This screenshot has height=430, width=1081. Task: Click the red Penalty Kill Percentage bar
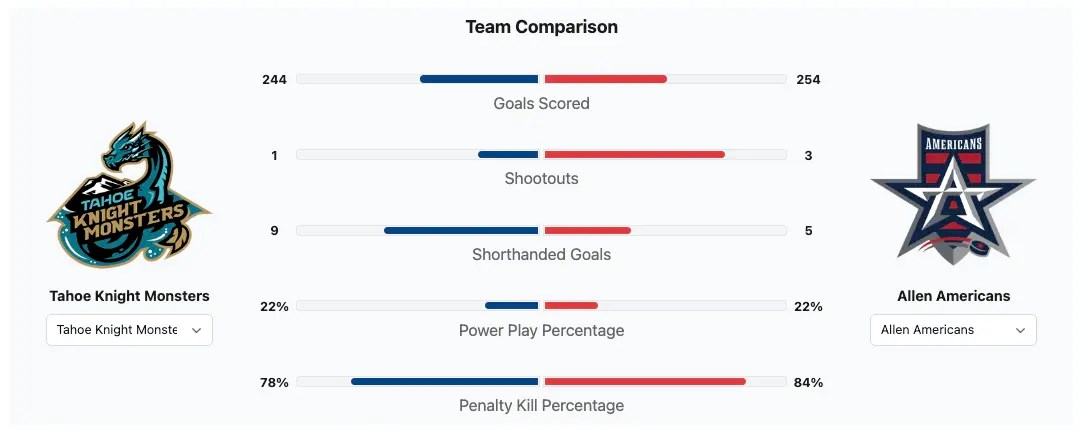click(x=645, y=382)
